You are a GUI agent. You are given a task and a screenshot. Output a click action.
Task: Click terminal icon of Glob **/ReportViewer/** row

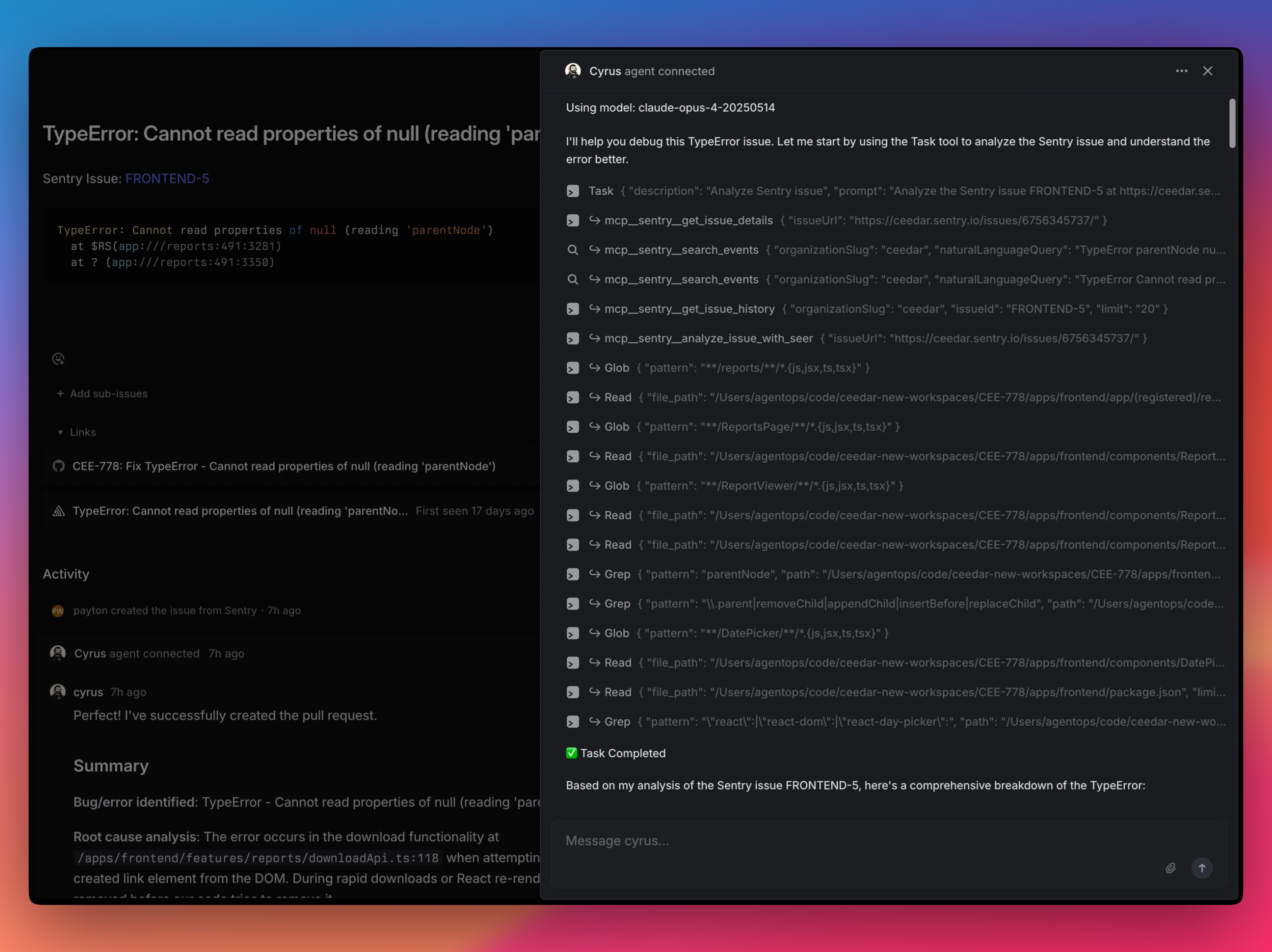(x=573, y=486)
